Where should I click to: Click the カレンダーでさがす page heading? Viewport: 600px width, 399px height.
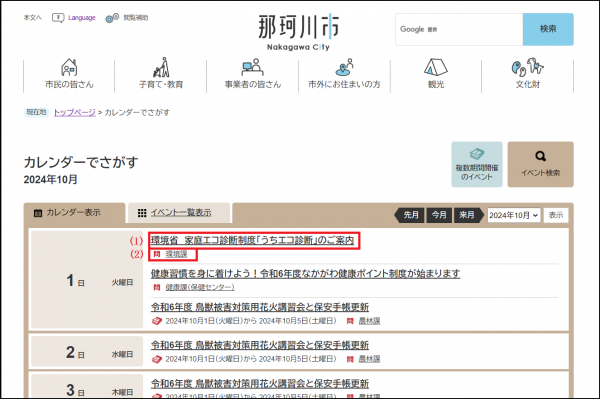pos(81,162)
